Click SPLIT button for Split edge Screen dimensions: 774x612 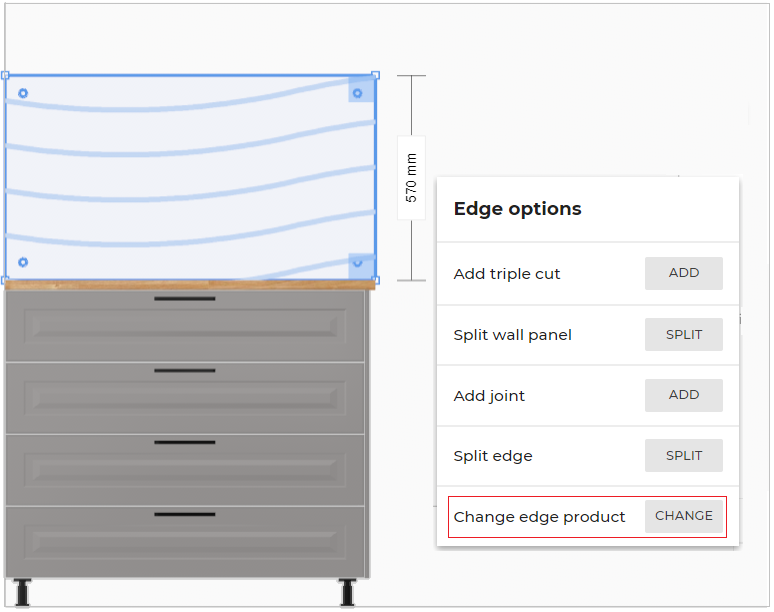click(683, 455)
